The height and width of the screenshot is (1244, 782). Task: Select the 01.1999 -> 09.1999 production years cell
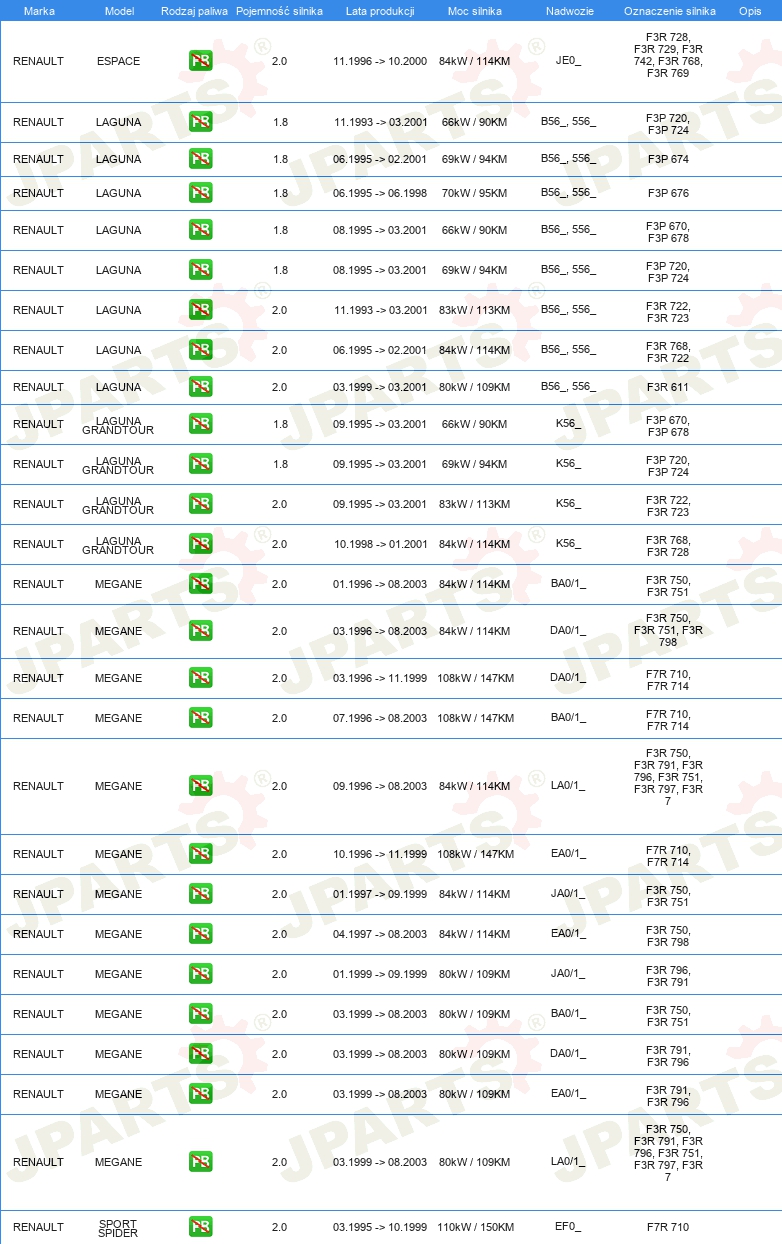pyautogui.click(x=380, y=974)
